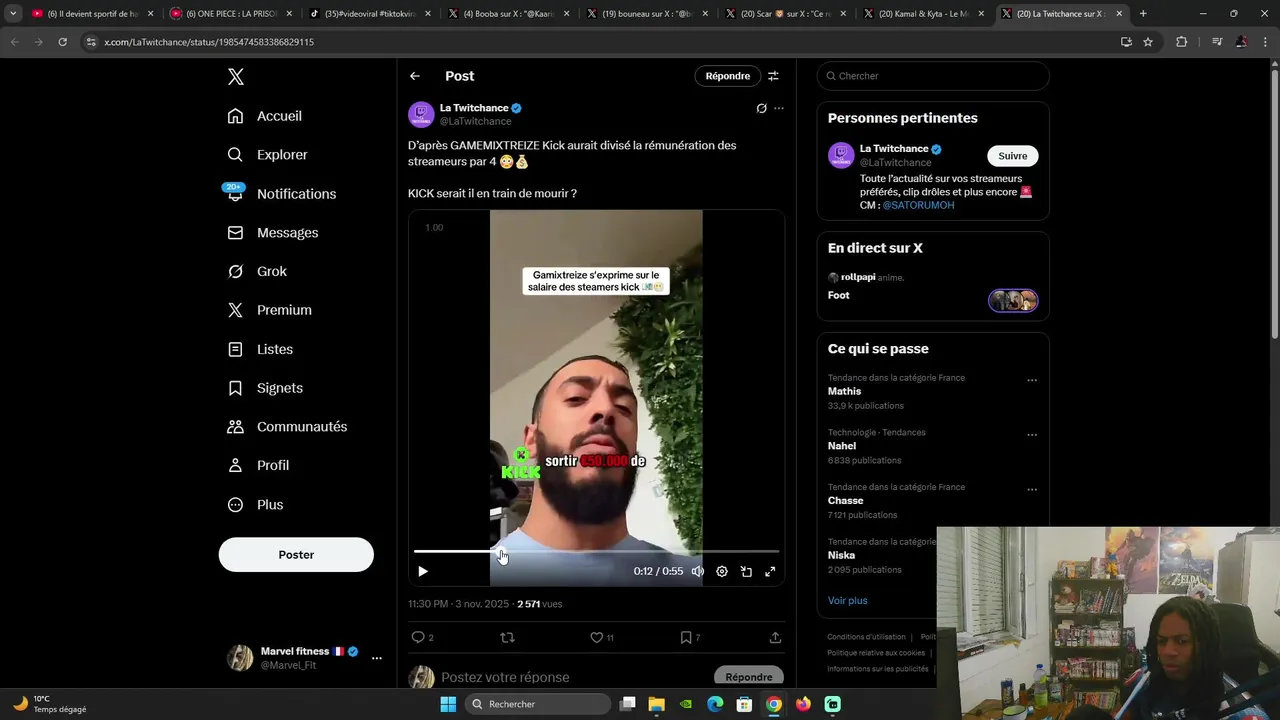
Task: Click the address bar URL
Action: [x=209, y=42]
